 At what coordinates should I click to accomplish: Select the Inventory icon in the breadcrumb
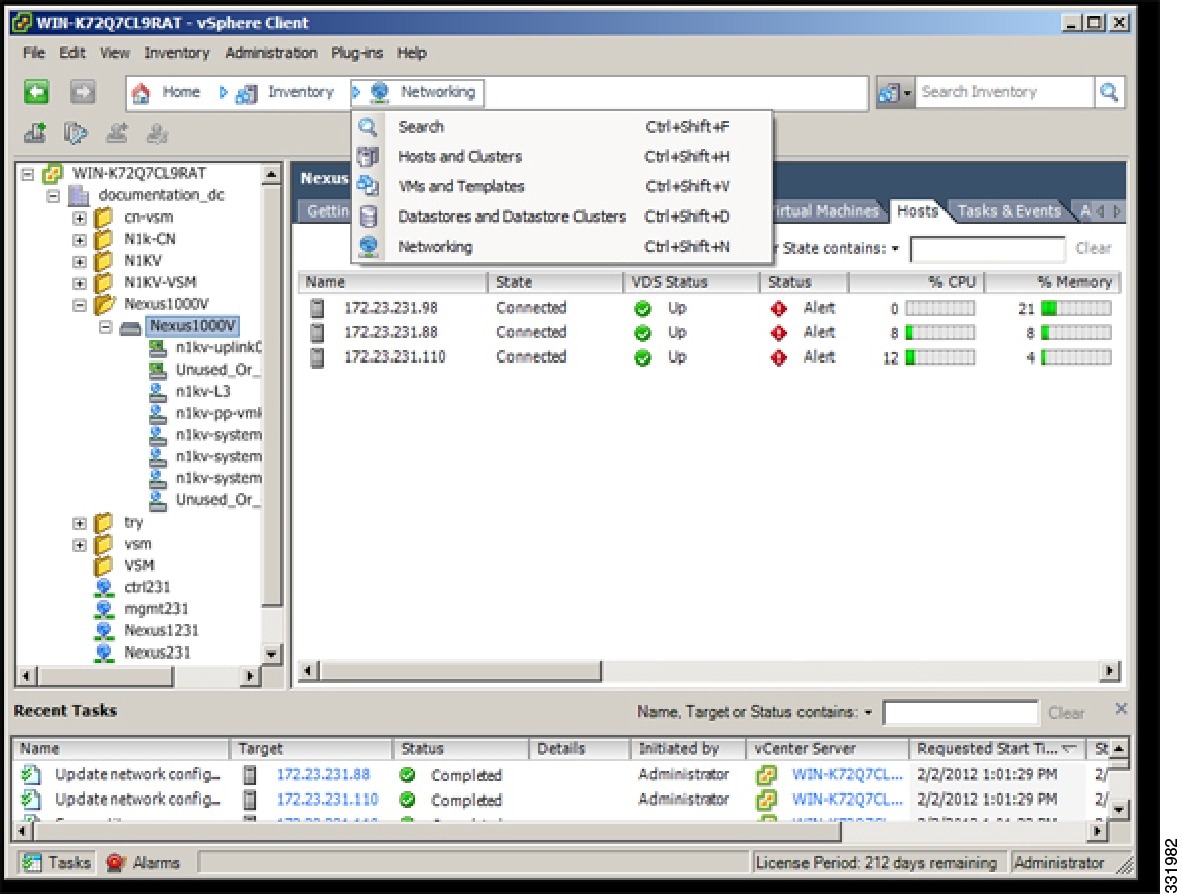pyautogui.click(x=246, y=93)
